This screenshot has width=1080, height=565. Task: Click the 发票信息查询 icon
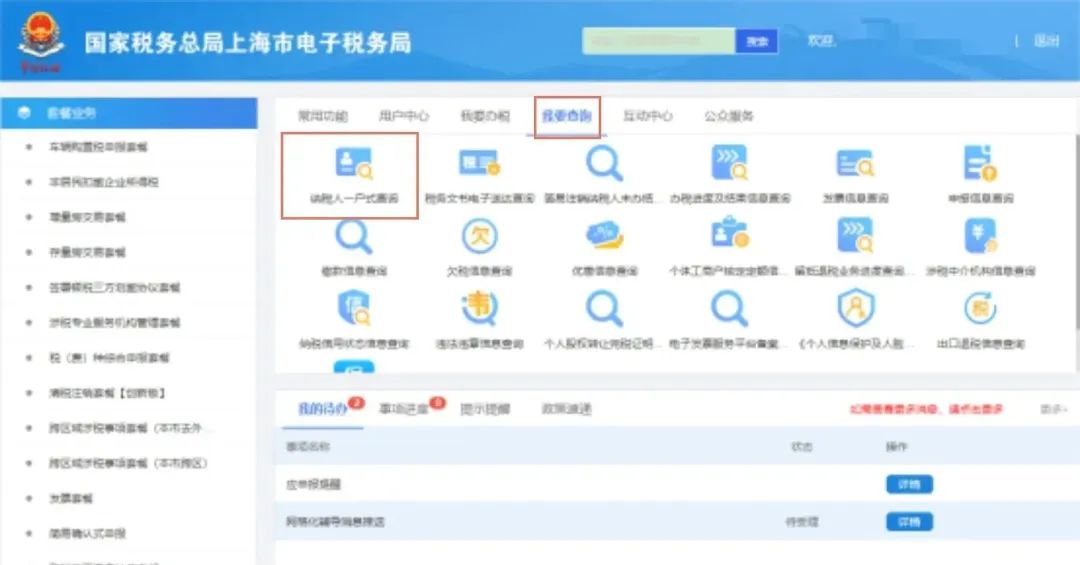point(855,163)
